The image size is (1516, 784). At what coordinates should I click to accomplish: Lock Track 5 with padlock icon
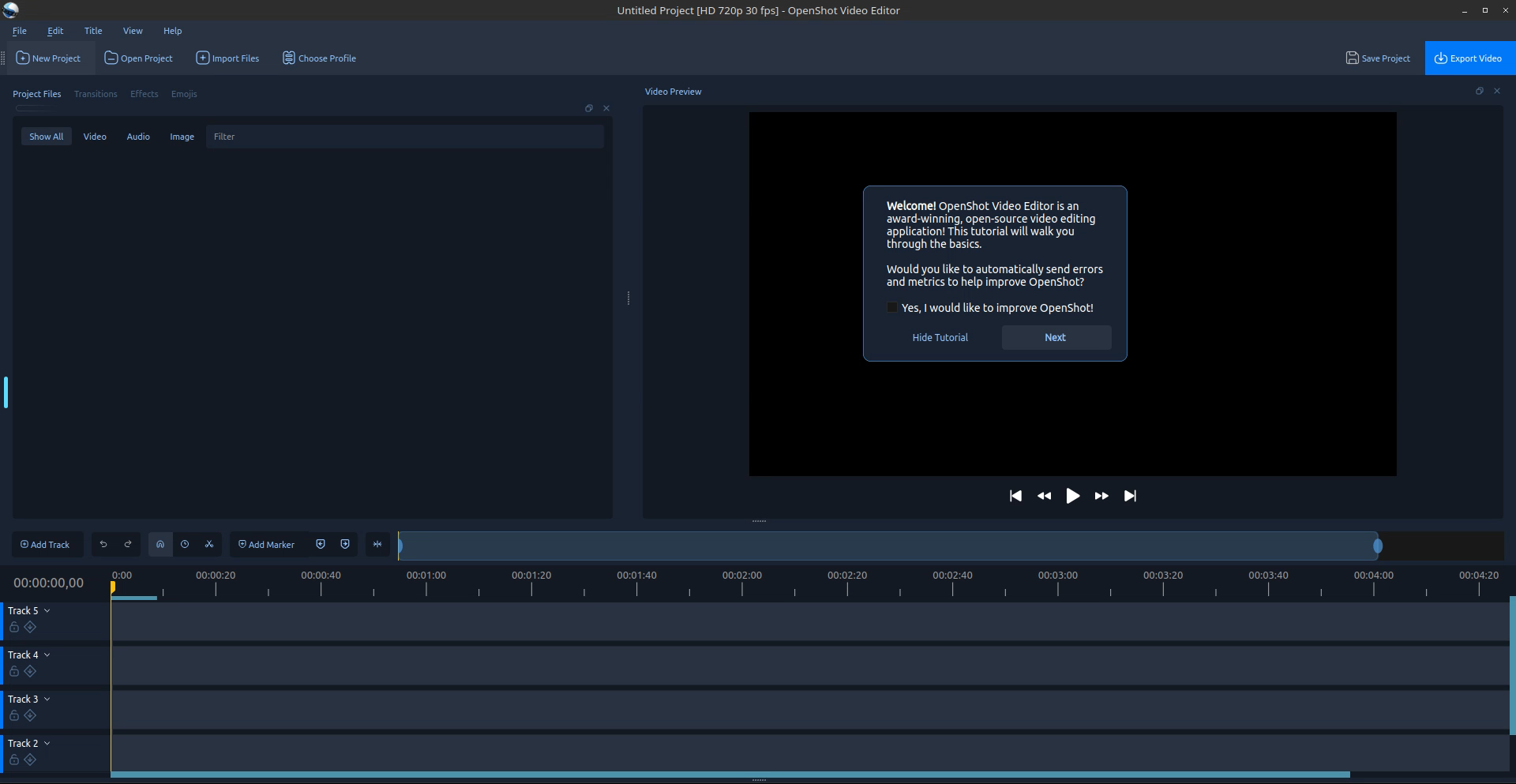coord(14,627)
